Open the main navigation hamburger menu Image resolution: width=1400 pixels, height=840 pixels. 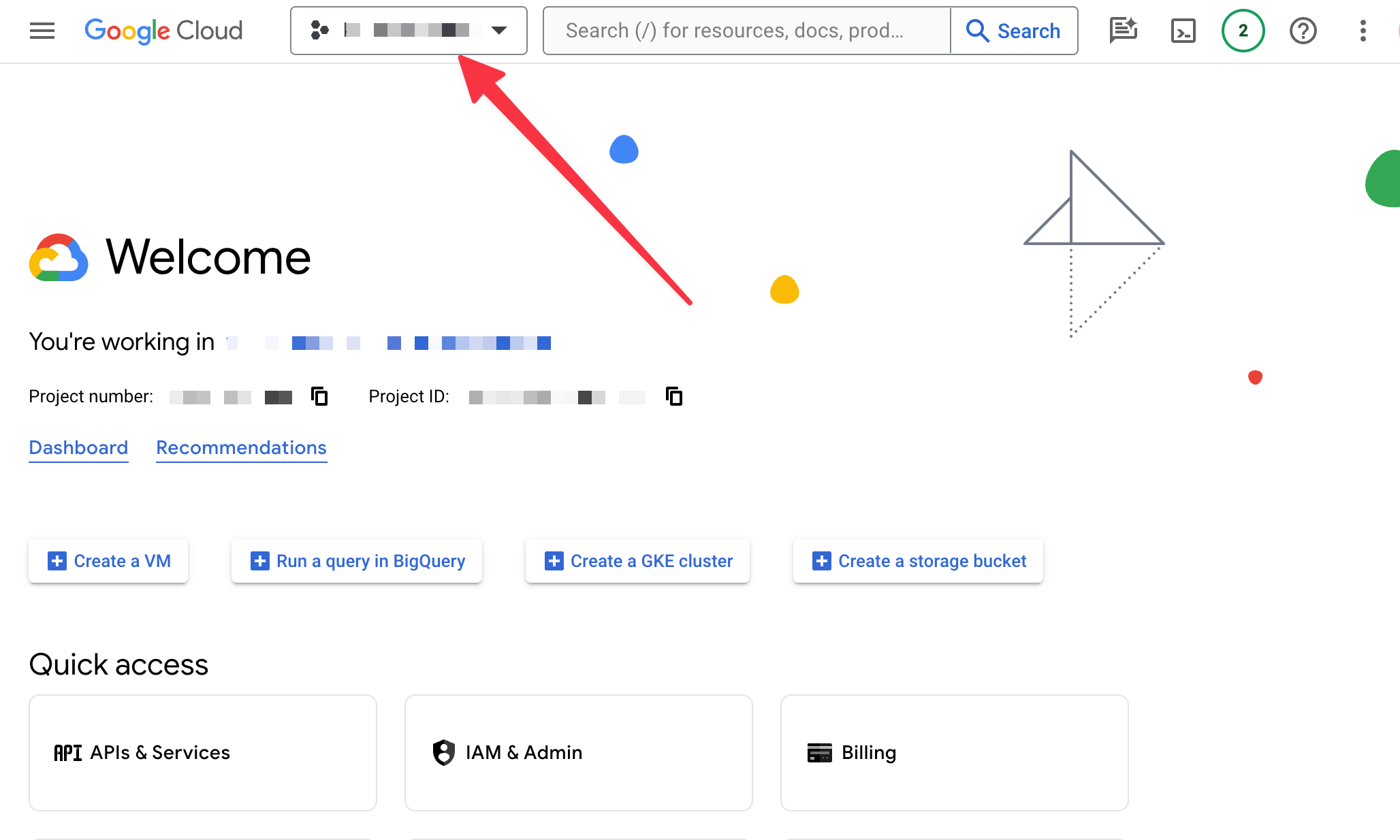(42, 31)
